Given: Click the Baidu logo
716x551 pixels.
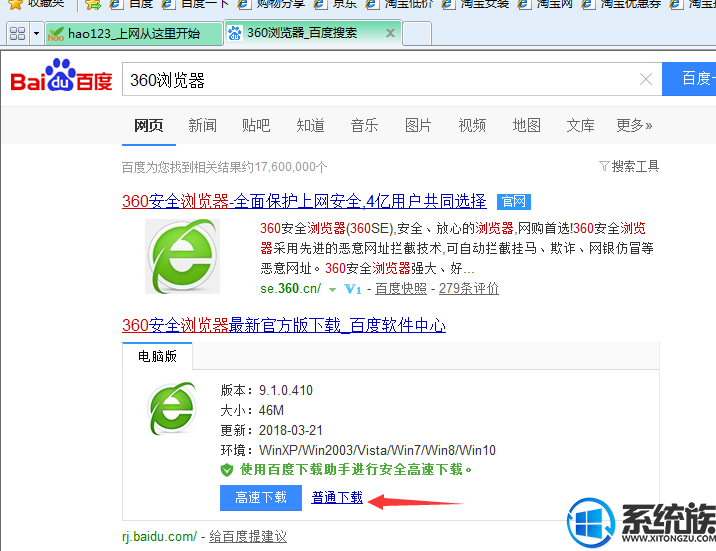Looking at the screenshot, I should (x=61, y=76).
